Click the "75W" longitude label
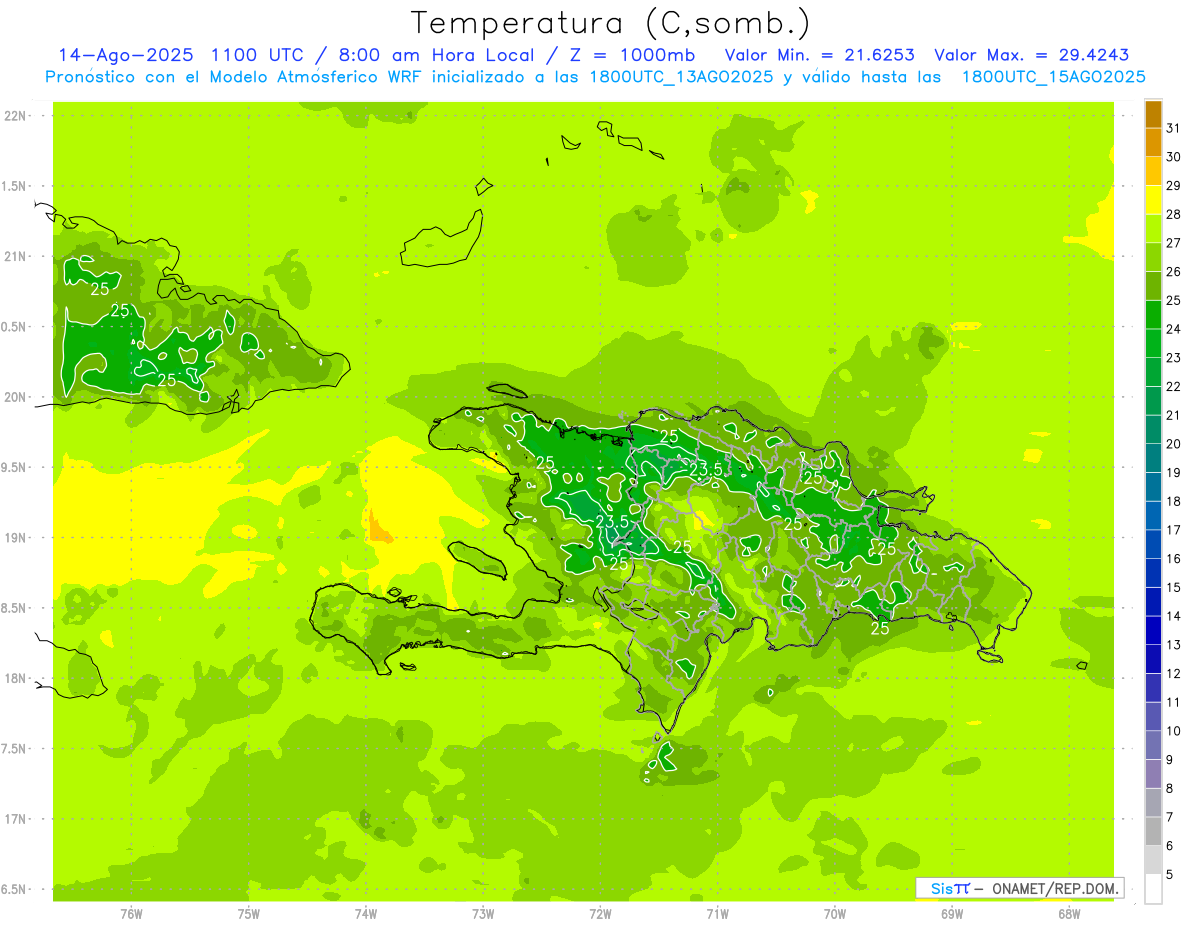The height and width of the screenshot is (927, 1200). (x=249, y=913)
